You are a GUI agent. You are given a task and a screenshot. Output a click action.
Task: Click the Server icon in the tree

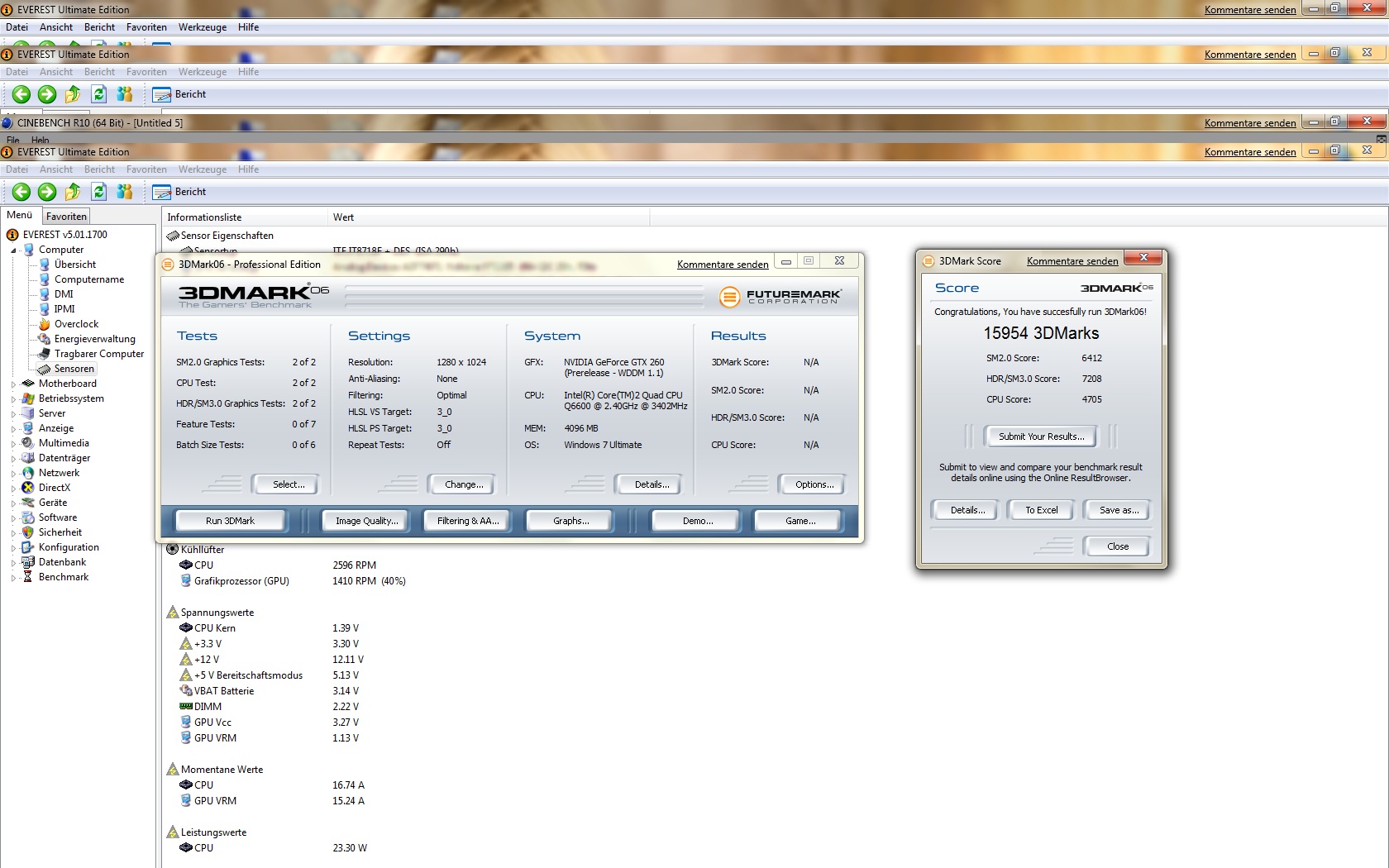tap(29, 413)
